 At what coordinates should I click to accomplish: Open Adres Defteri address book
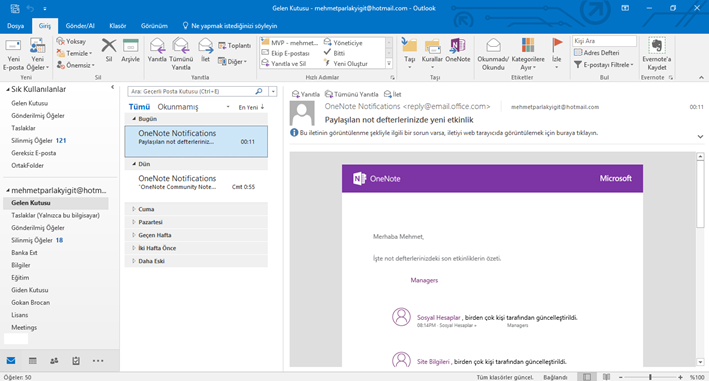(x=596, y=53)
